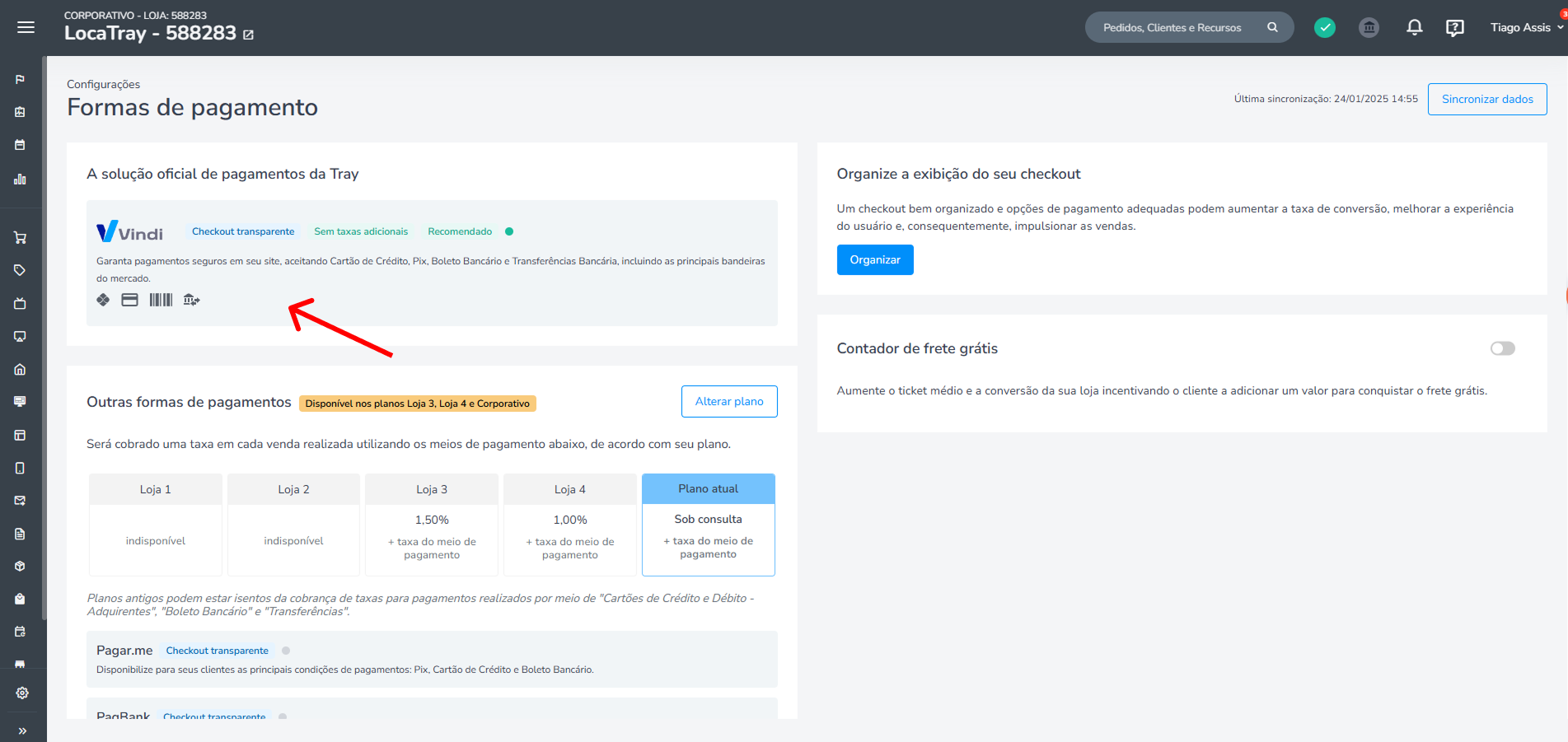Click the flag icon in the sidebar
Screen dimensions: 1568x742
tap(21, 79)
